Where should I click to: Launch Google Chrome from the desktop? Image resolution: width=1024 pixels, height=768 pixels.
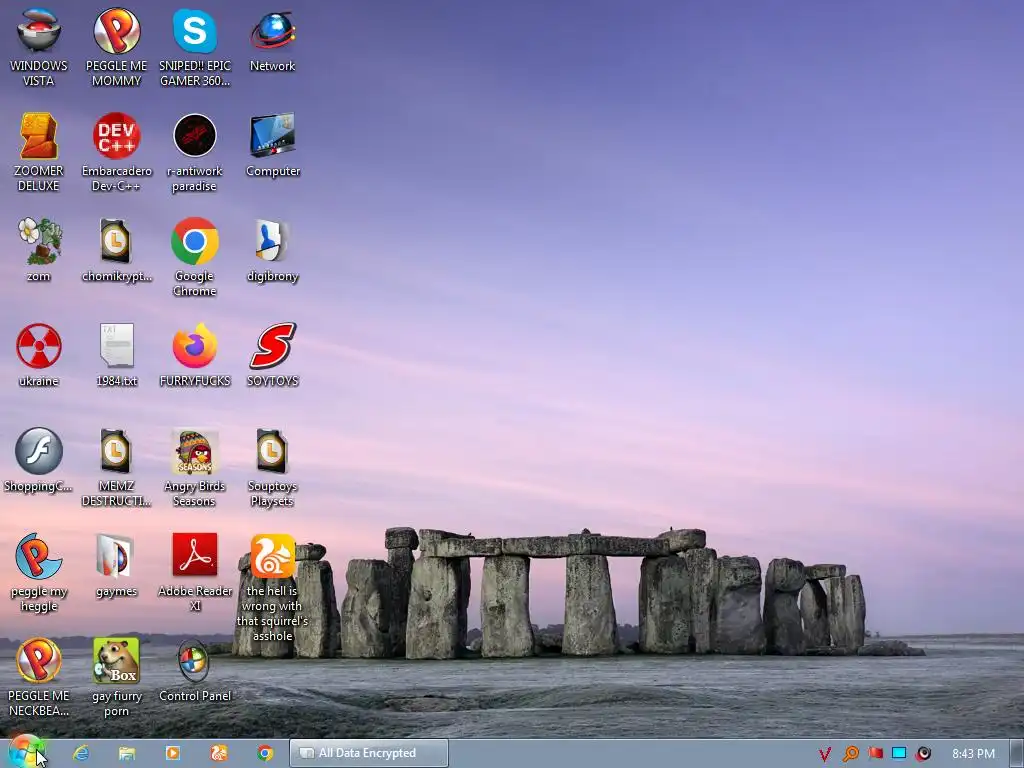195,257
